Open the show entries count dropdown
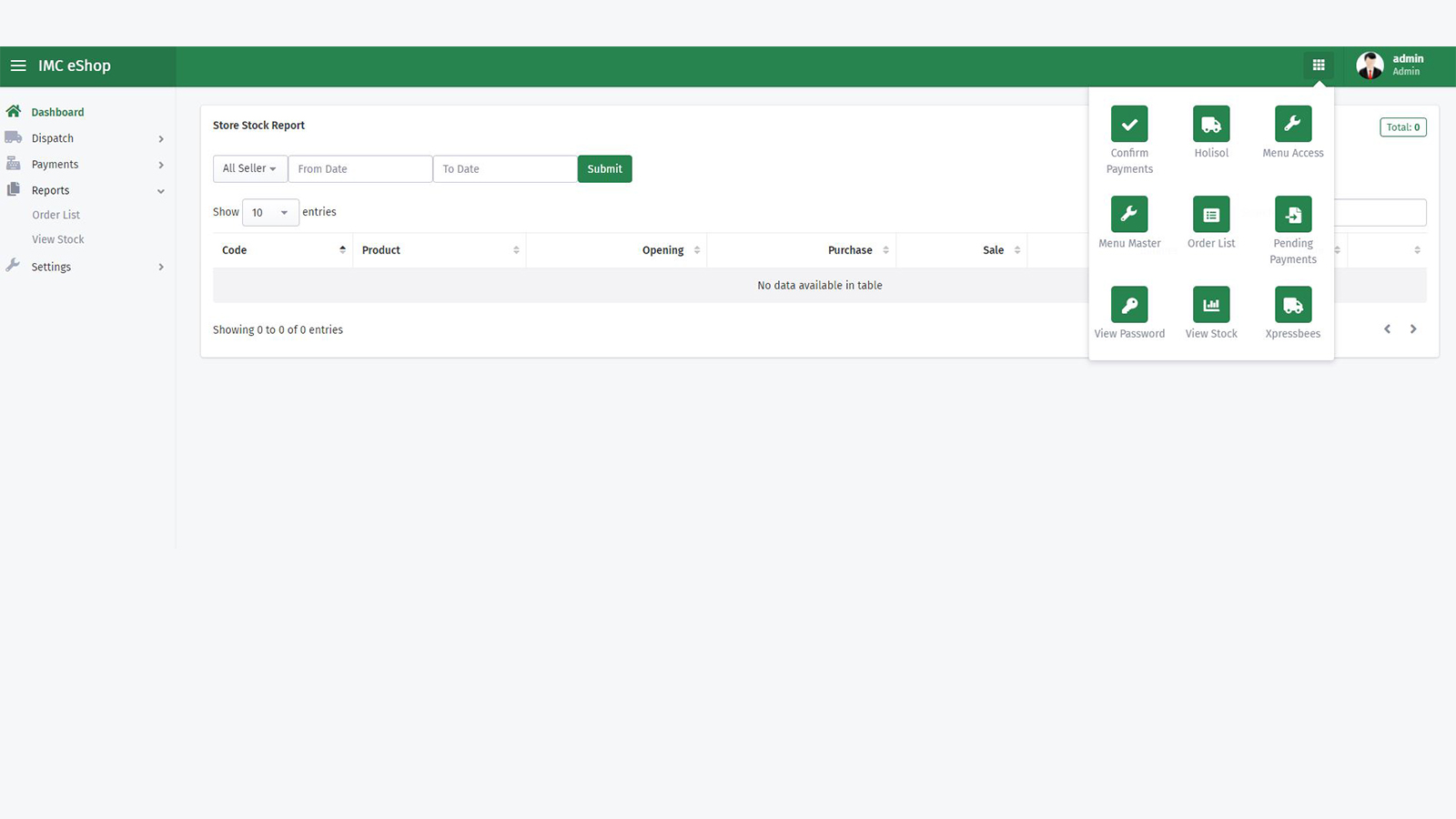Screen dimensions: 1456x819 (x=270, y=213)
